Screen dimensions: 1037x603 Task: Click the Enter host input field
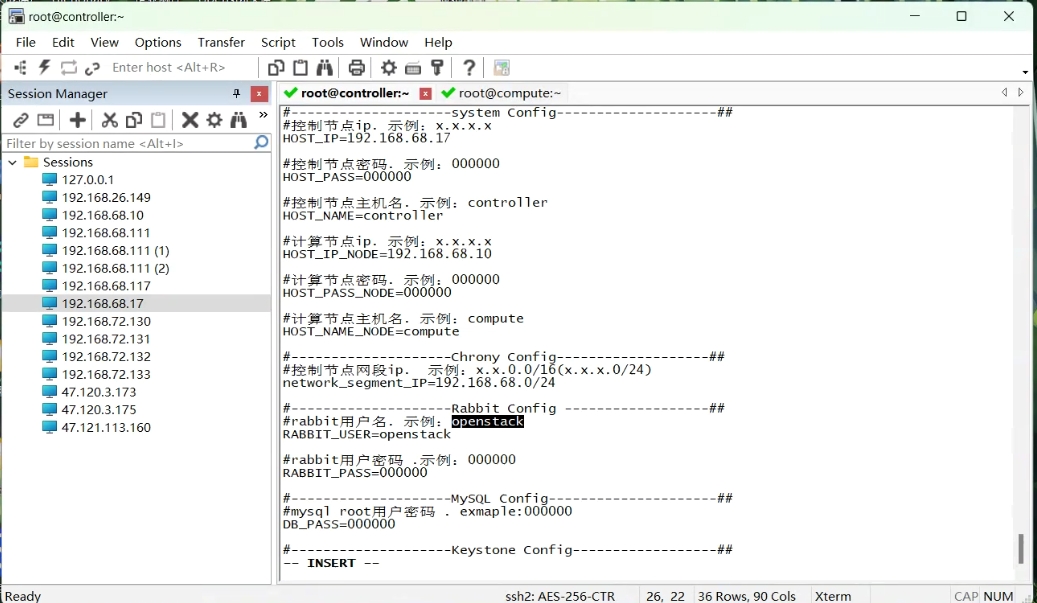coord(180,67)
